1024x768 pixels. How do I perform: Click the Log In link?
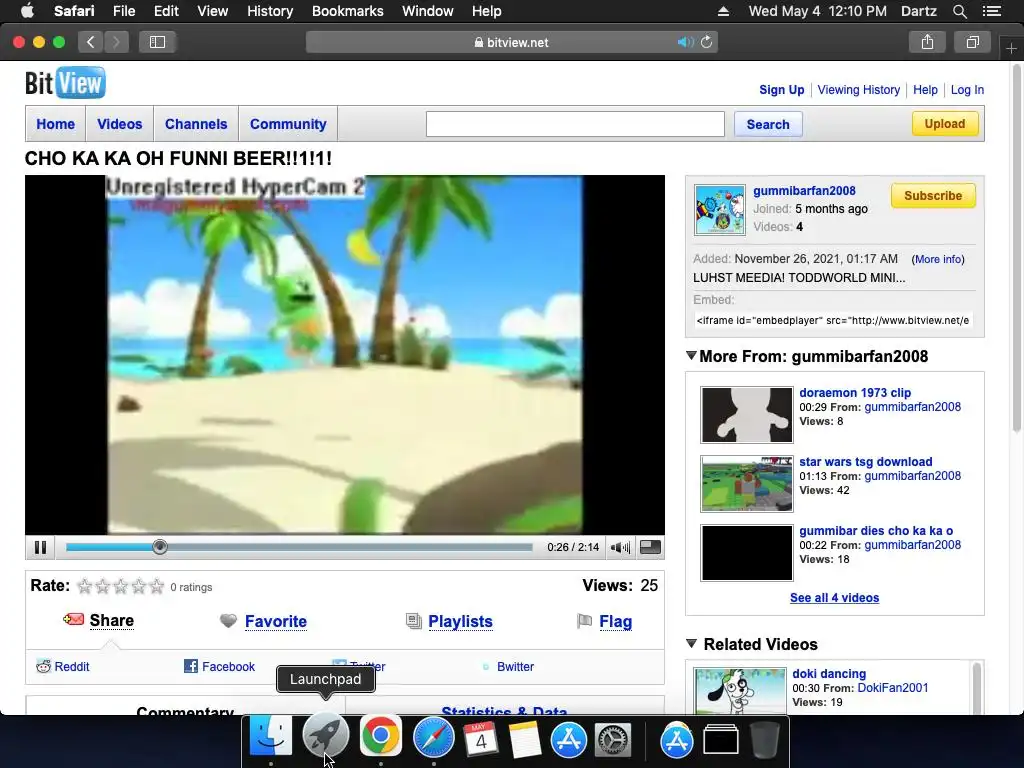click(967, 90)
